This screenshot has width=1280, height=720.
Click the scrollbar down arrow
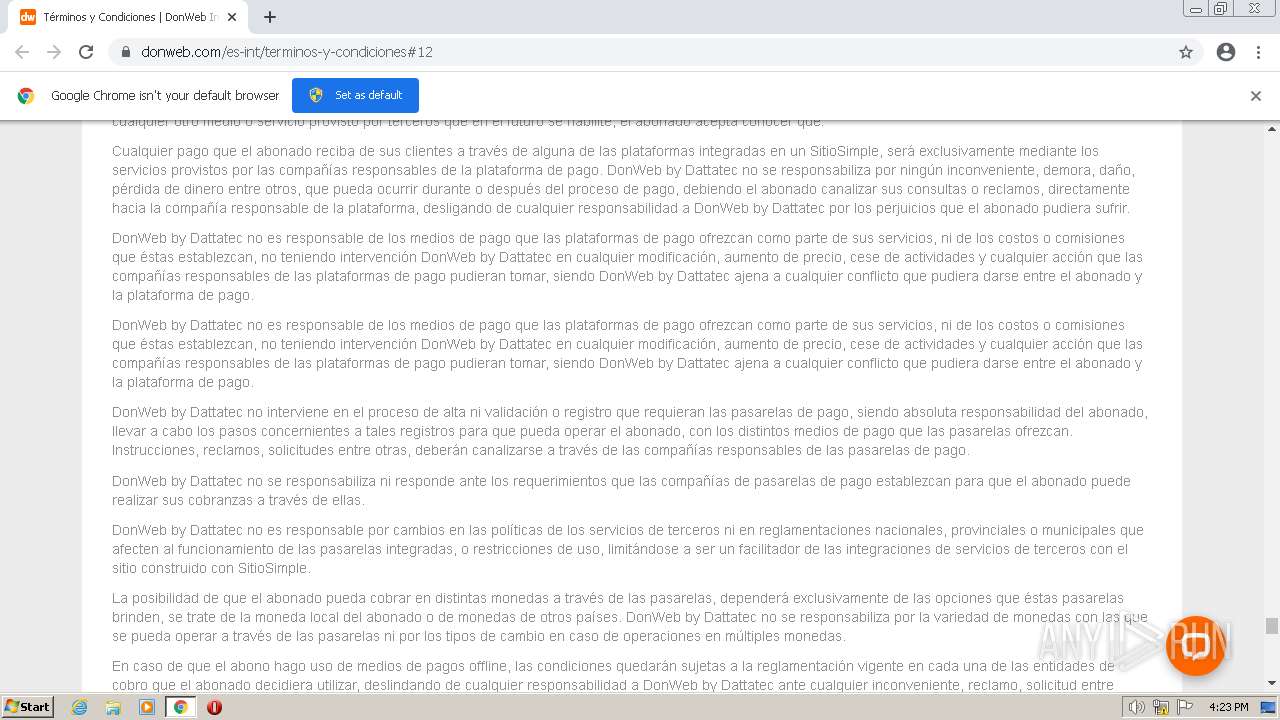pos(1272,684)
